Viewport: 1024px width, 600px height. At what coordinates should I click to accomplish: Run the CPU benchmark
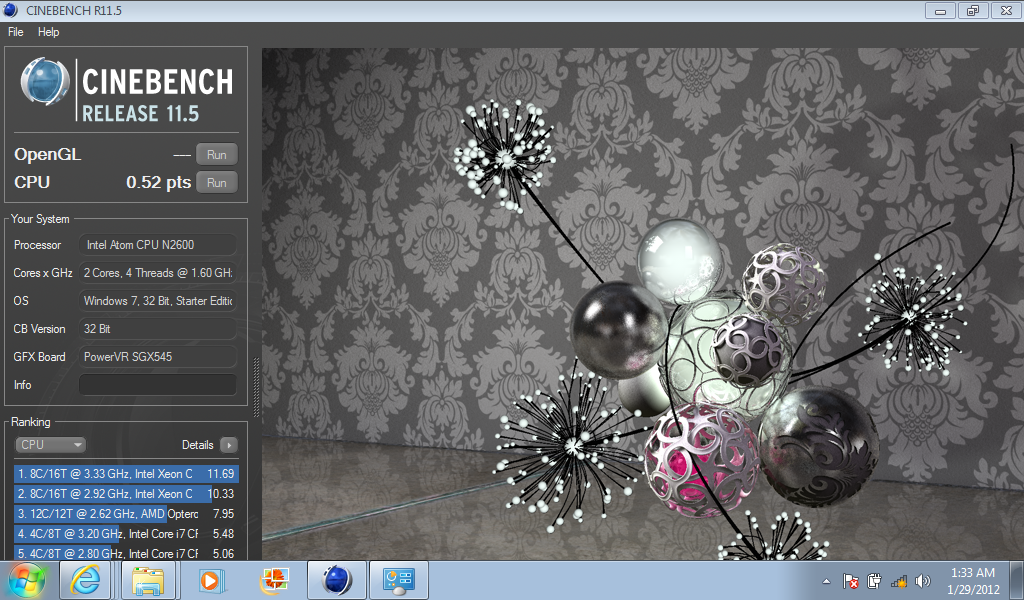pyautogui.click(x=217, y=183)
